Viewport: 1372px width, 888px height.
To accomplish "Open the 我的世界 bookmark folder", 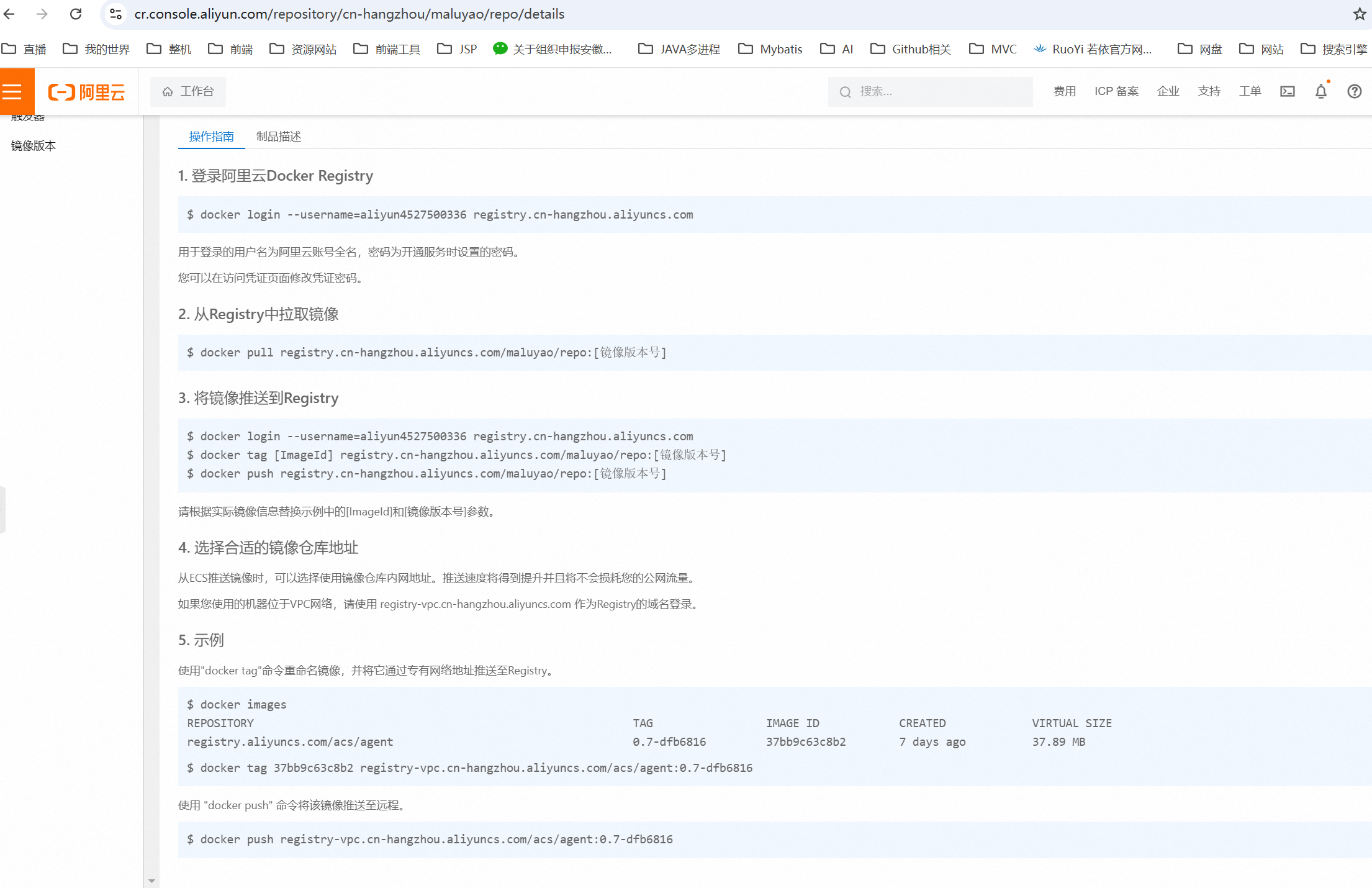I will click(x=97, y=49).
